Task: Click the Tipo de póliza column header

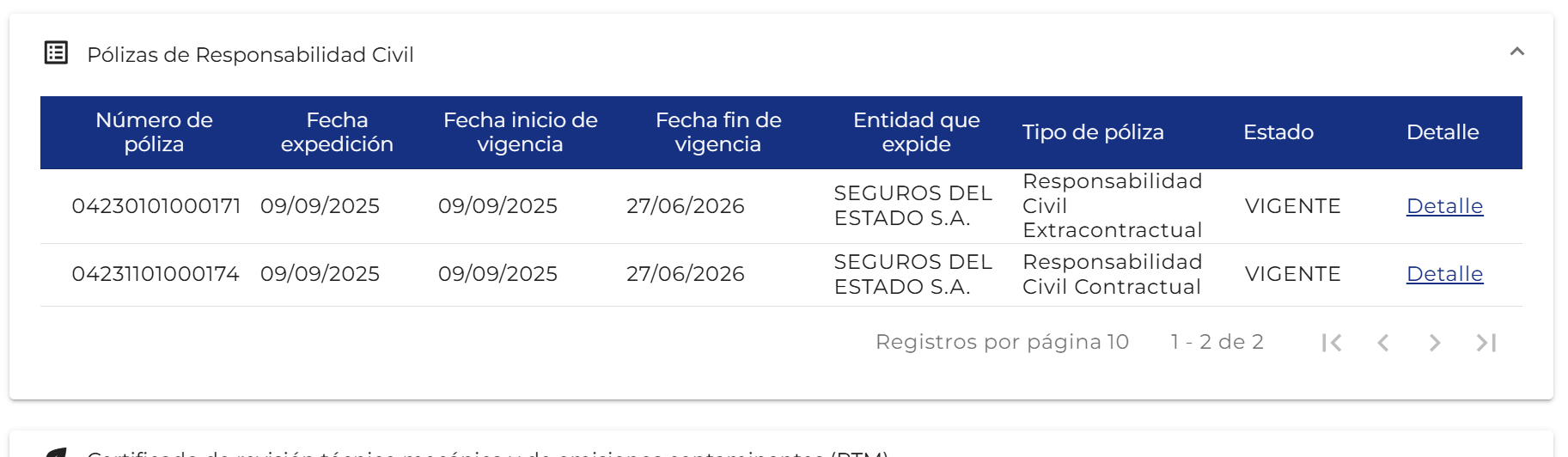Action: [x=1093, y=132]
